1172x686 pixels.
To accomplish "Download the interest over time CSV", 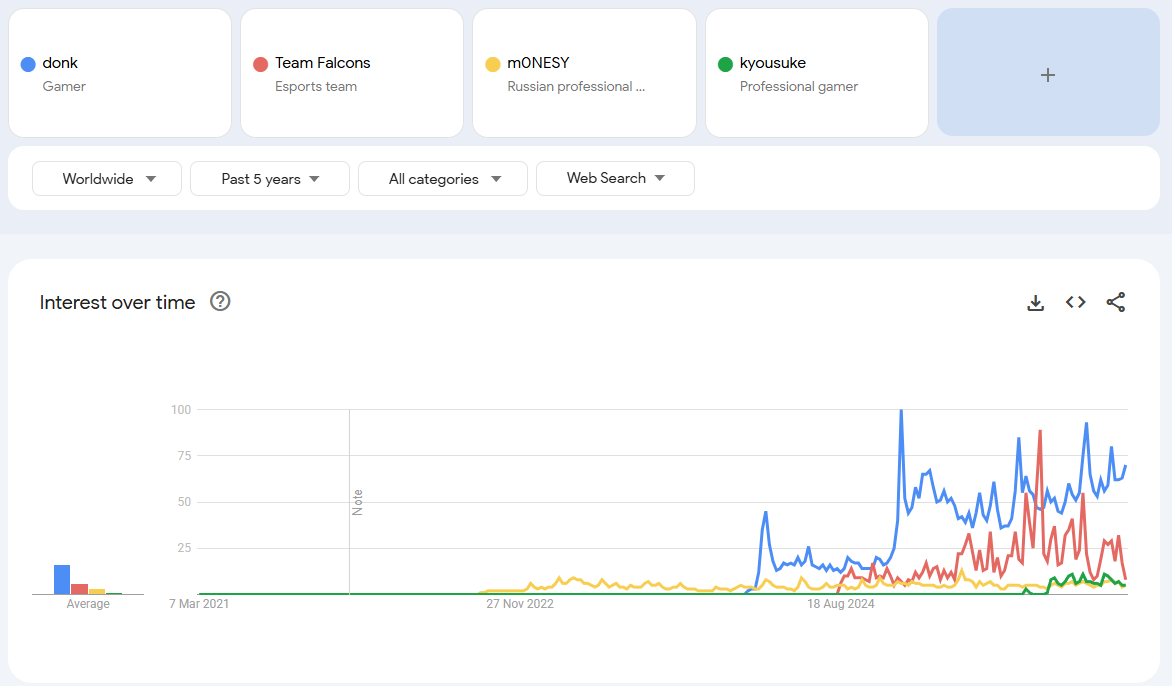I will [x=1035, y=302].
